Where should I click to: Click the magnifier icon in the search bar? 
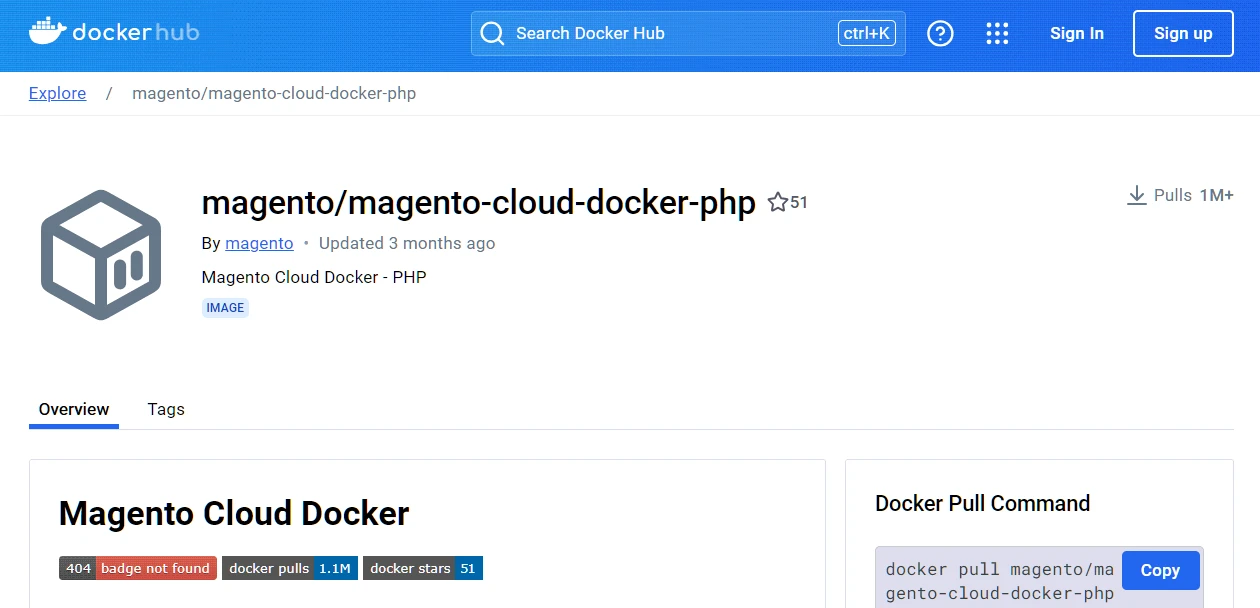(x=492, y=33)
